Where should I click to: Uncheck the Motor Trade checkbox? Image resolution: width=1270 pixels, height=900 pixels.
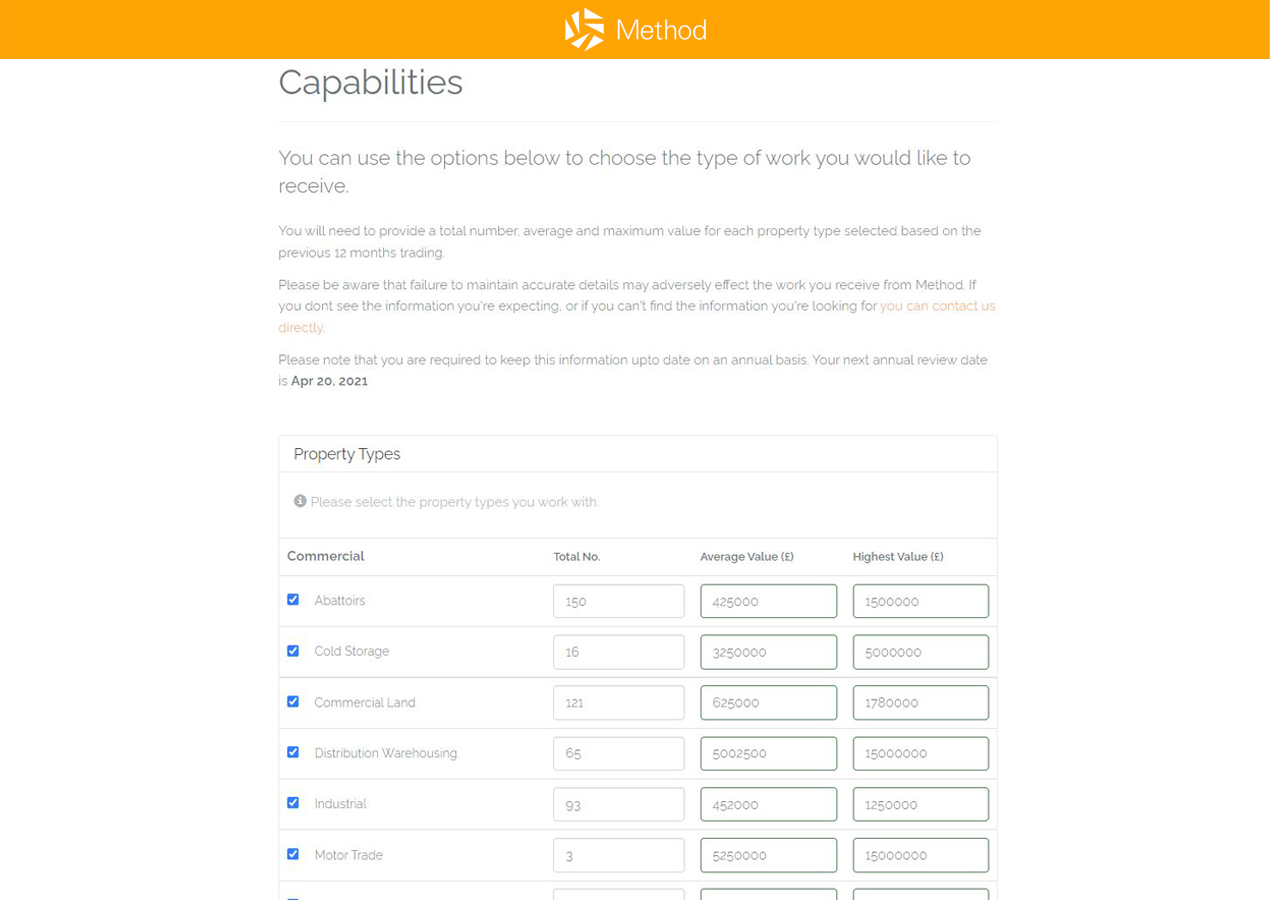click(293, 854)
